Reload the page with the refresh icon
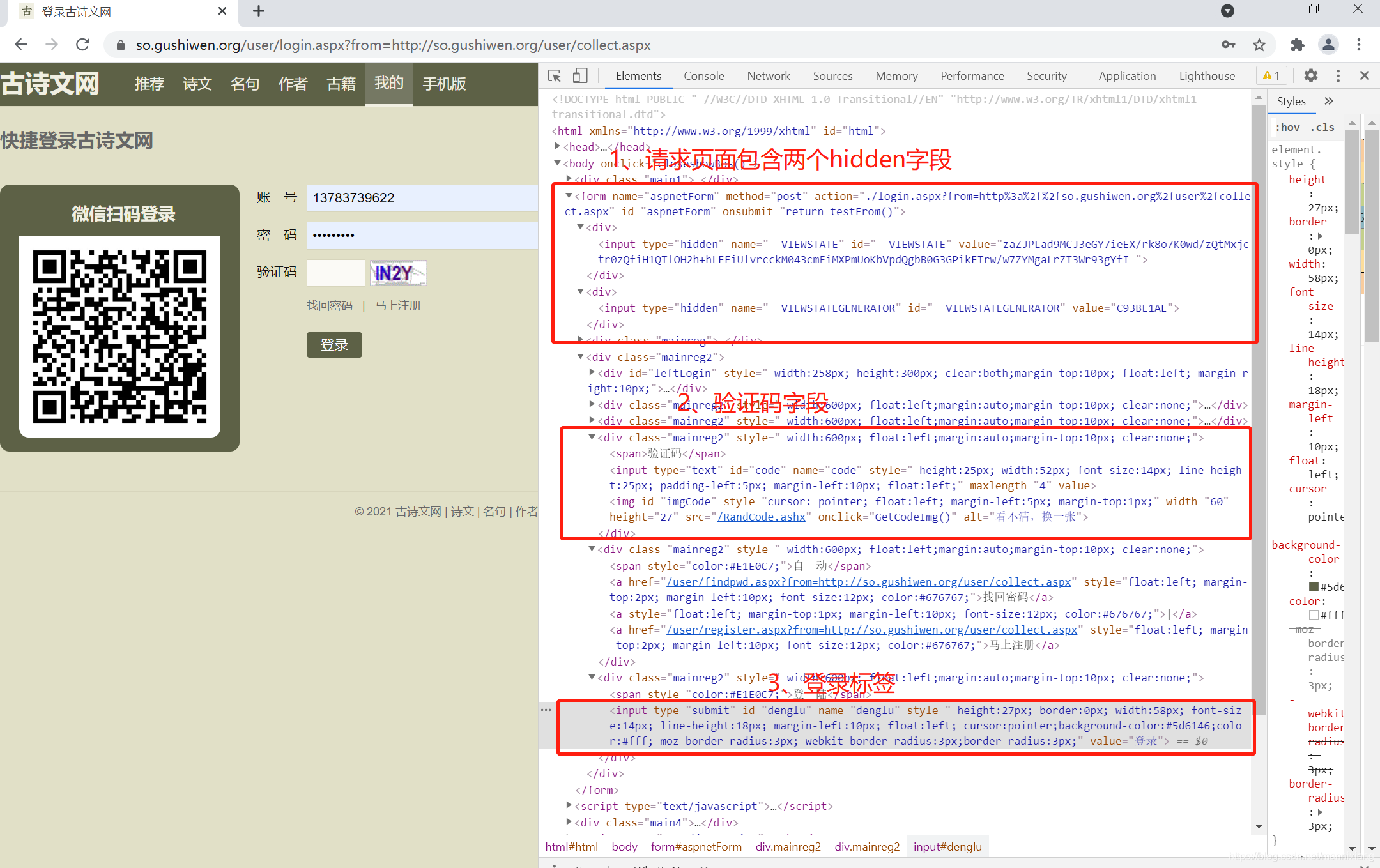 coord(82,45)
